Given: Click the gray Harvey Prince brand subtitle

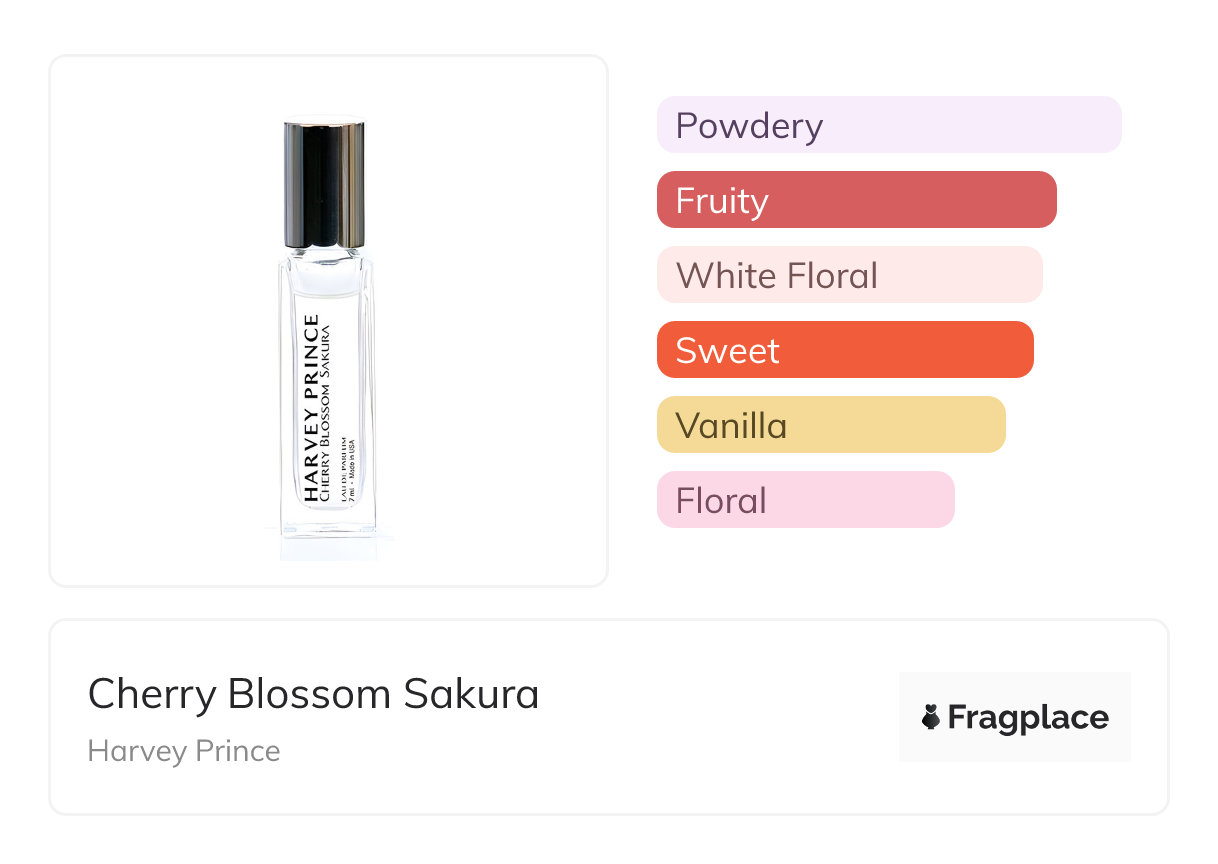Looking at the screenshot, I should (x=184, y=751).
